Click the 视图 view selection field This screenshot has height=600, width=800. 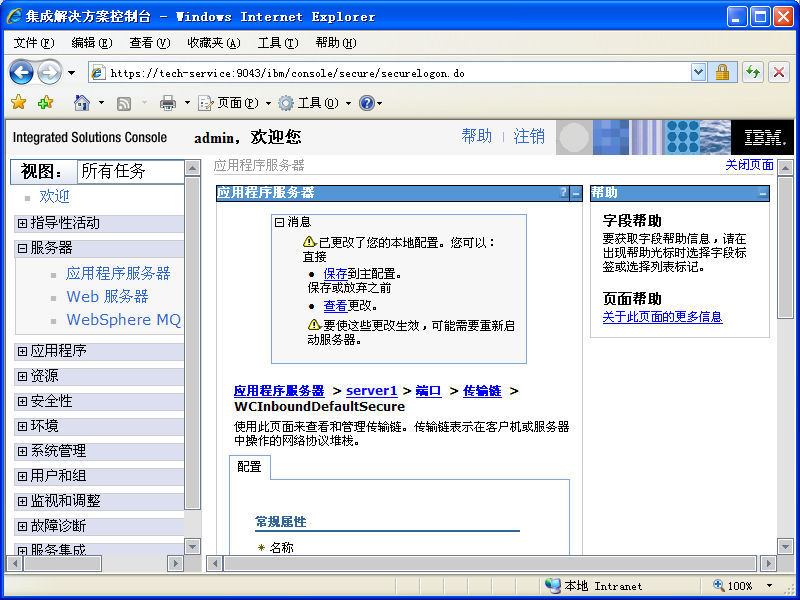click(130, 171)
